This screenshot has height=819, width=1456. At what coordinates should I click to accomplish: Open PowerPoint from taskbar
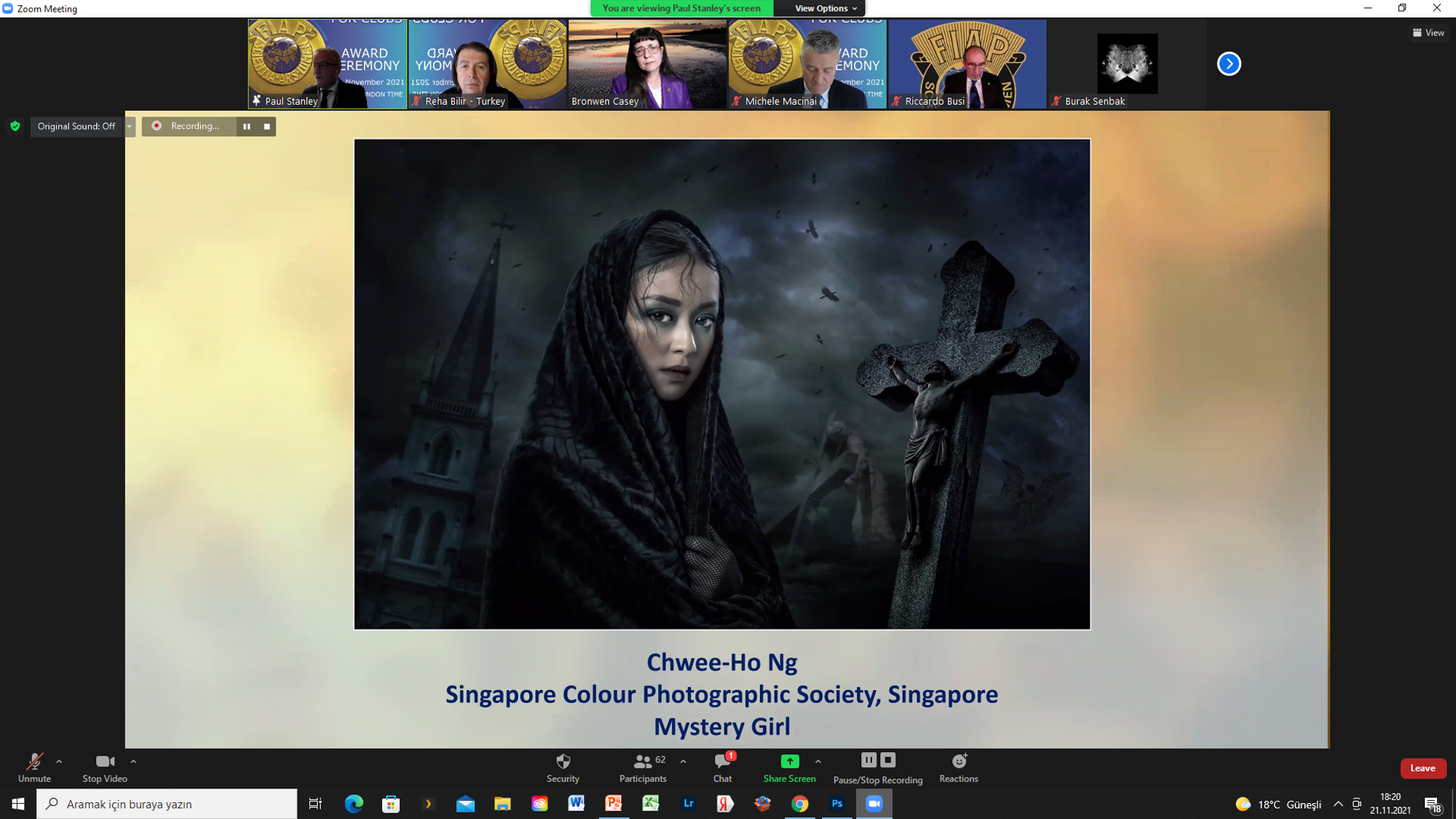614,804
